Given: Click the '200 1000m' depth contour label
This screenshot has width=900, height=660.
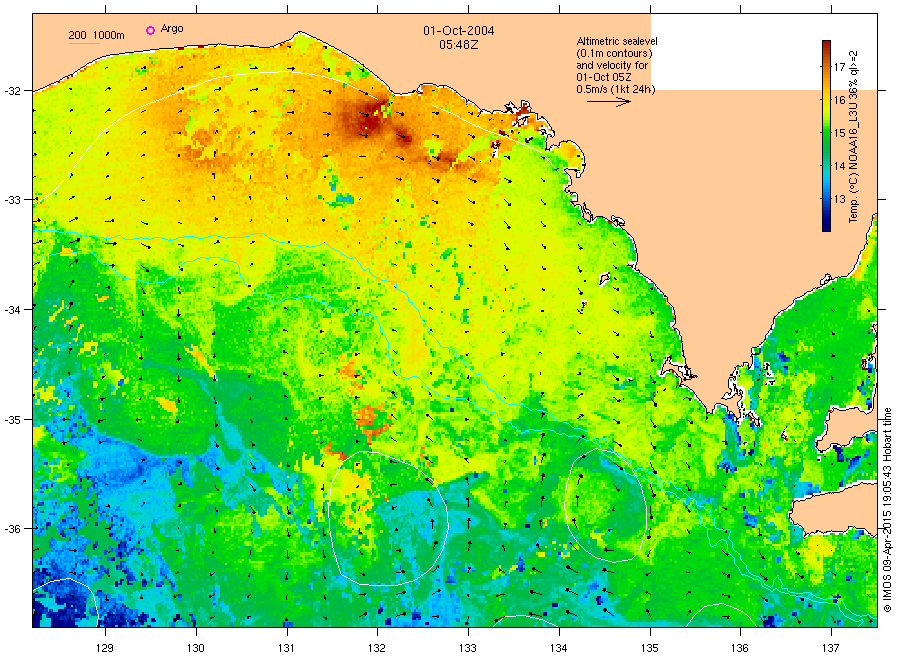Looking at the screenshot, I should click(96, 35).
